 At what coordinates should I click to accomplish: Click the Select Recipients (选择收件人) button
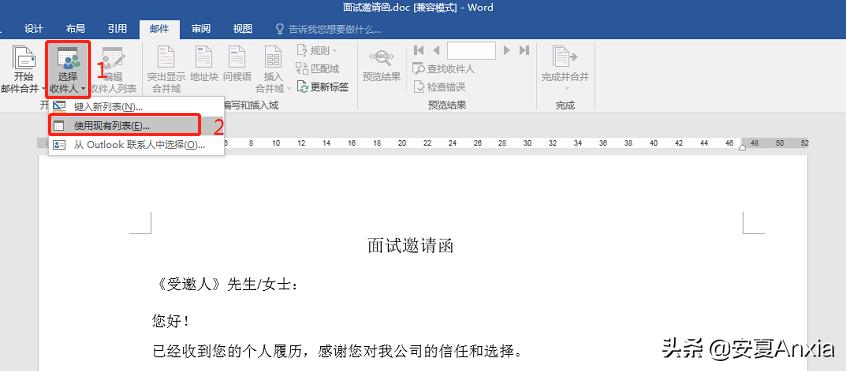point(68,70)
